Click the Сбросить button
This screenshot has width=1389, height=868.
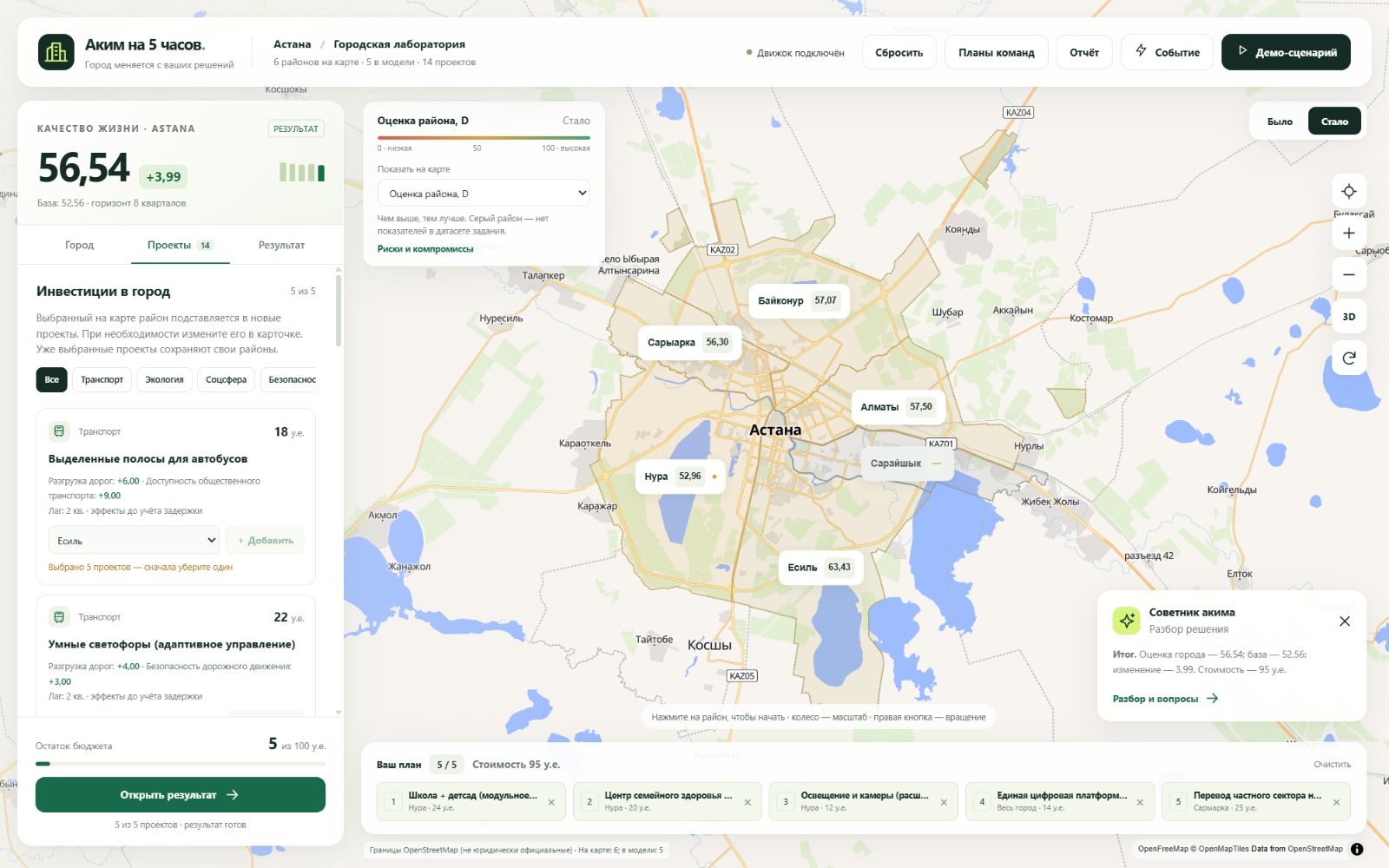coord(899,52)
